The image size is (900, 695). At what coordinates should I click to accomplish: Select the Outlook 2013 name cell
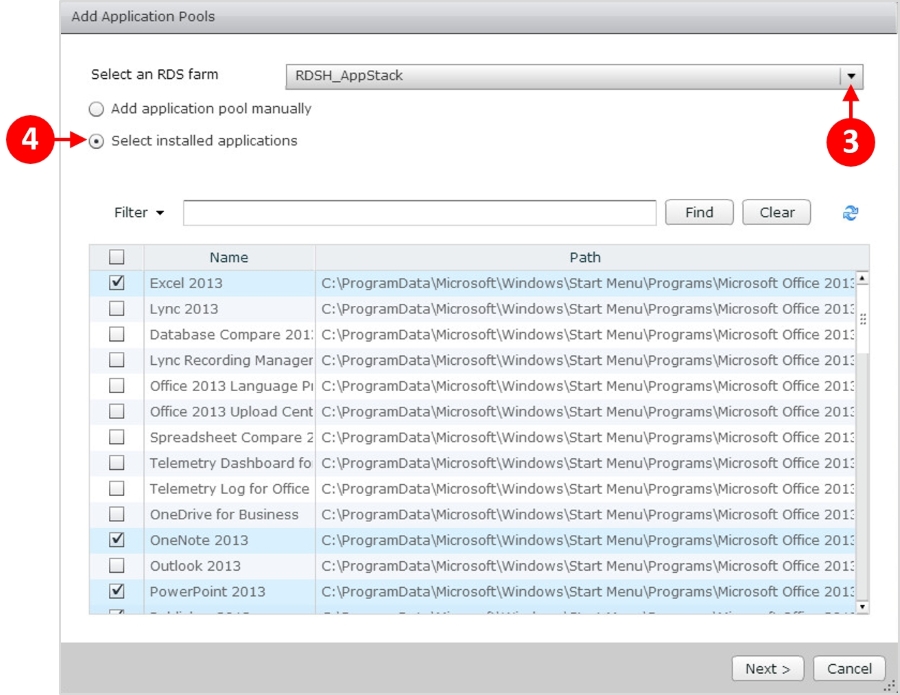click(229, 566)
